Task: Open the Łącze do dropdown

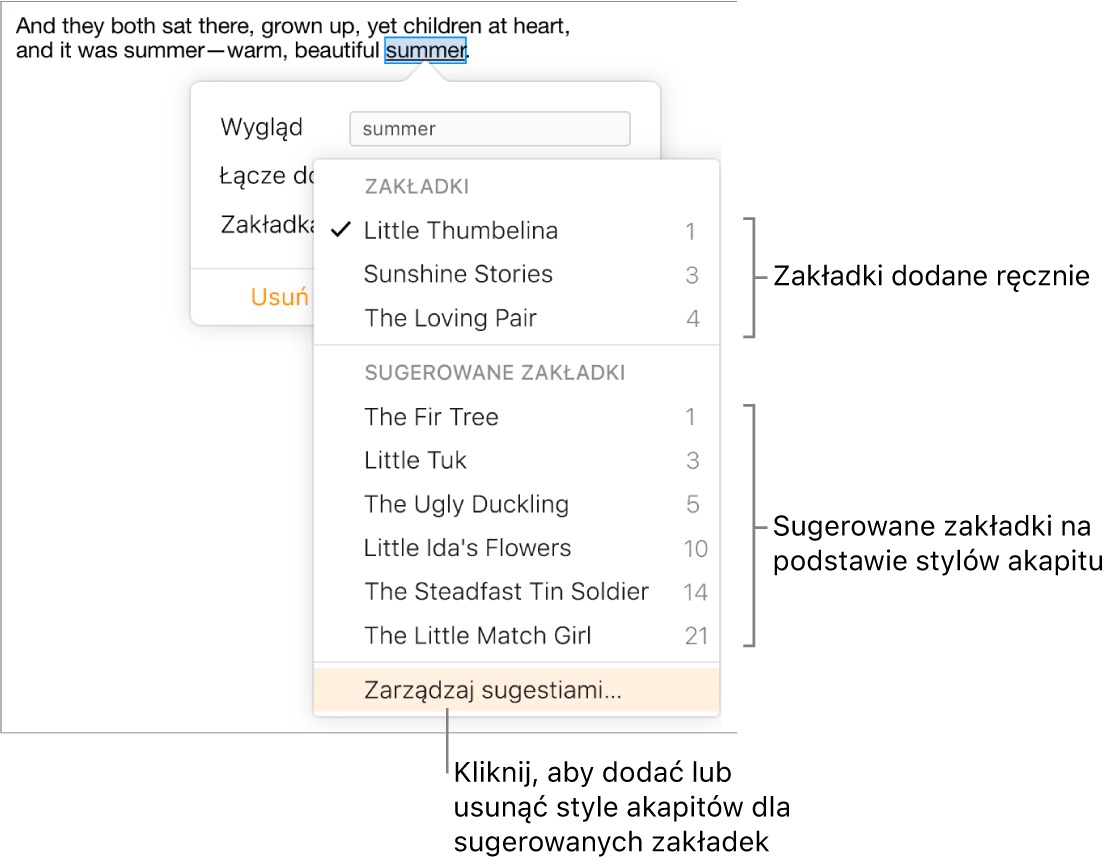Action: click(x=266, y=177)
